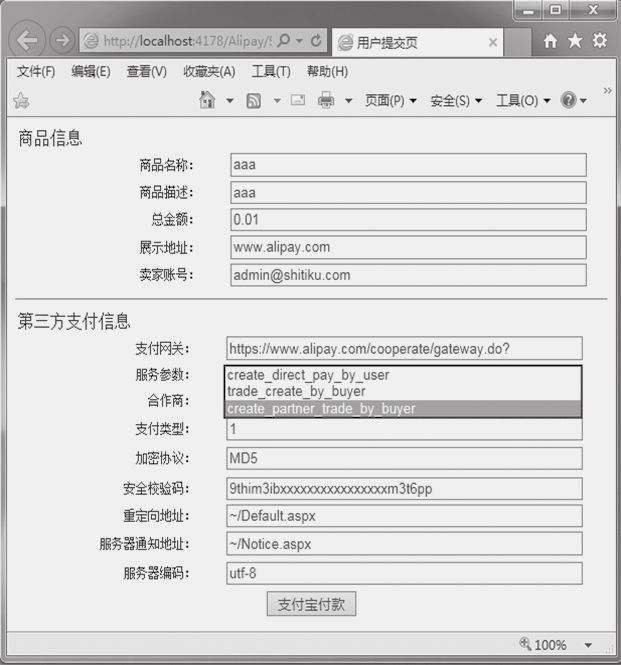Screen dimensions: 621x665
Task: Open Favorites with the star icon
Action: 575,41
